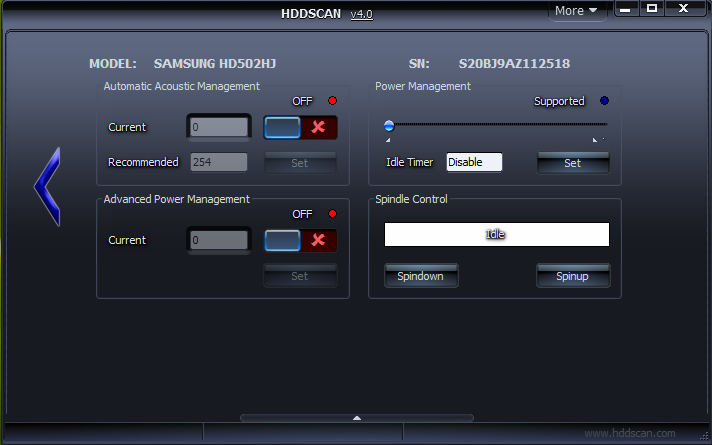The image size is (712, 445).
Task: Click the Idle Timer field
Action: coord(474,162)
